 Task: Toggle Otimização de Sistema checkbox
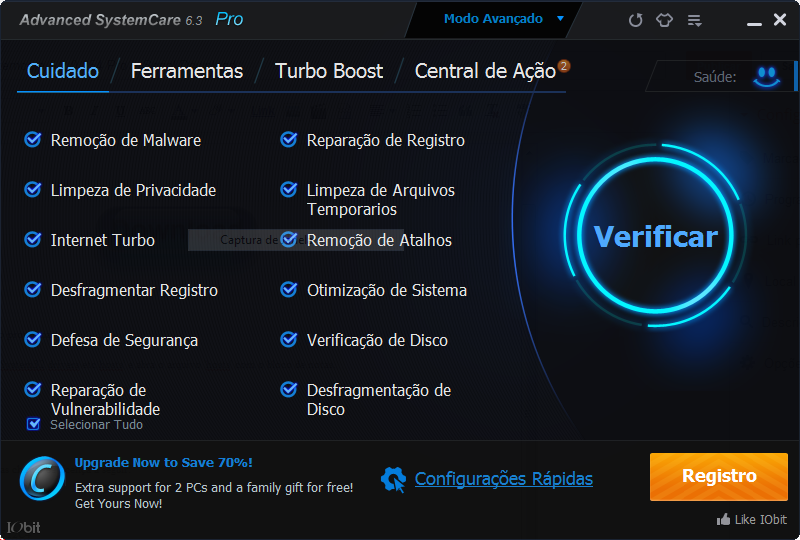tap(289, 289)
